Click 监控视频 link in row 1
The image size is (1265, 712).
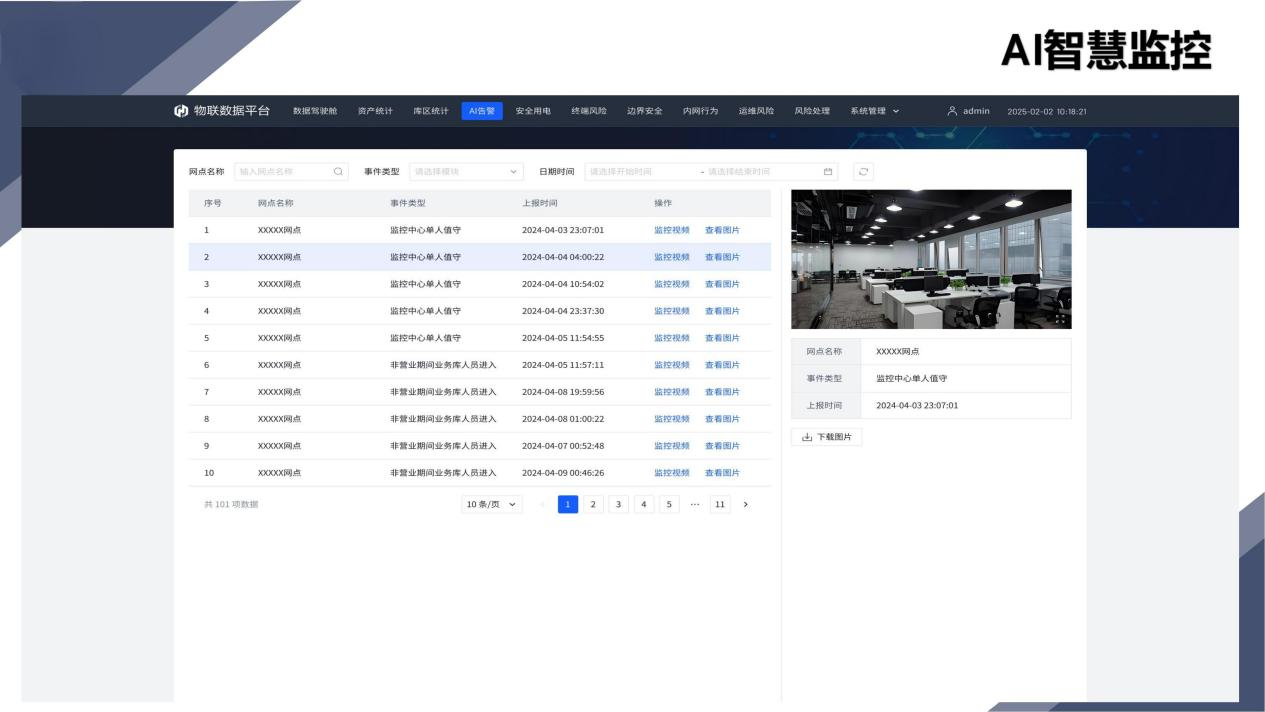click(x=671, y=230)
